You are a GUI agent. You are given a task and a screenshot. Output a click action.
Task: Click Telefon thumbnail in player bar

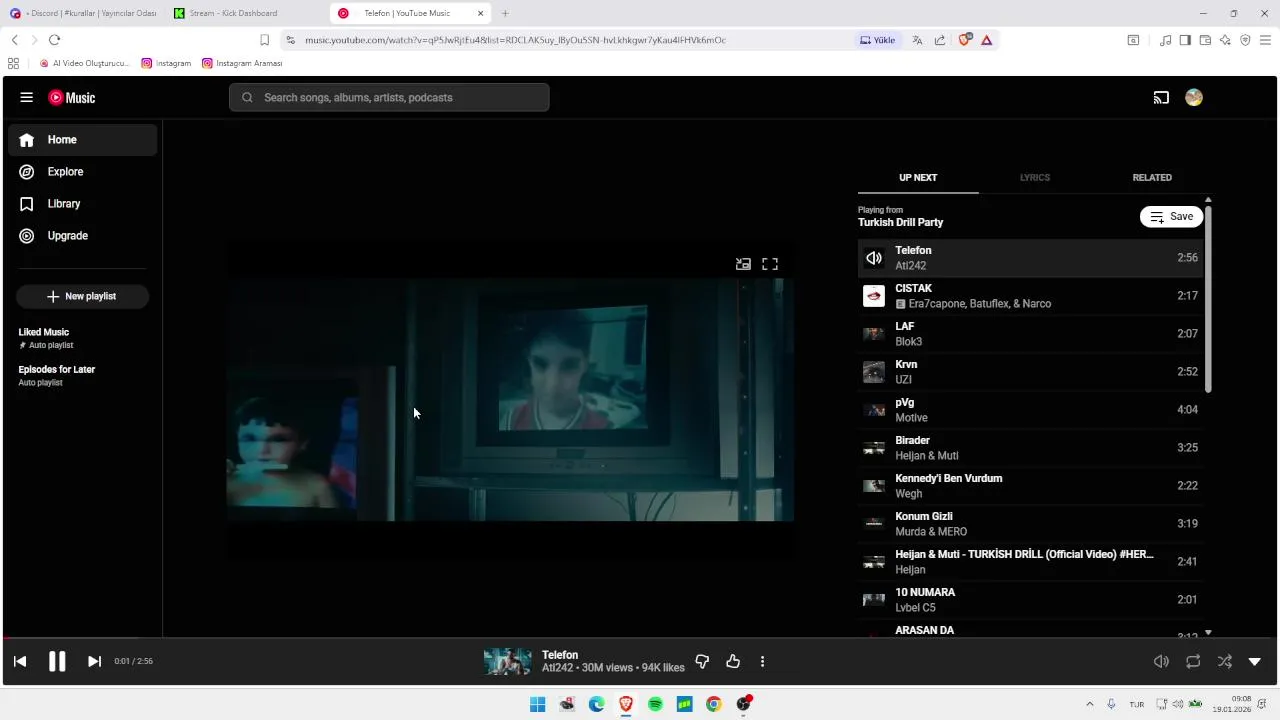click(x=507, y=661)
